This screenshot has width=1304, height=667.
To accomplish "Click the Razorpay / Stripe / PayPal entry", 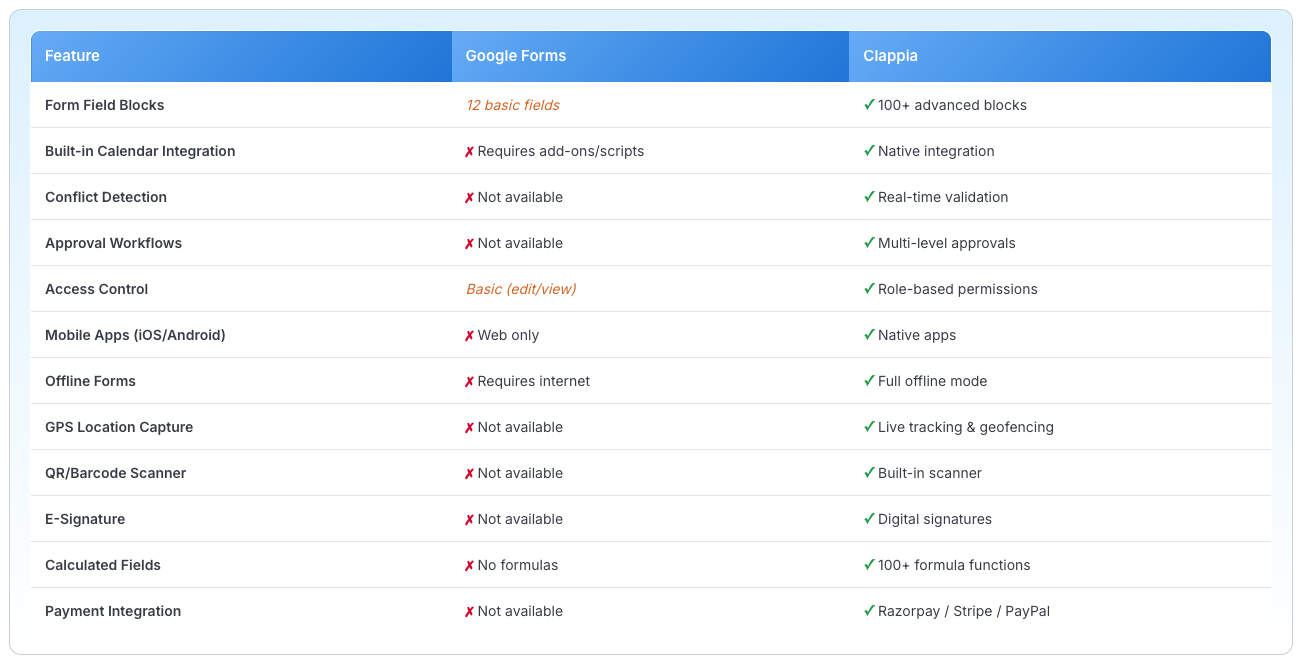I will 964,611.
